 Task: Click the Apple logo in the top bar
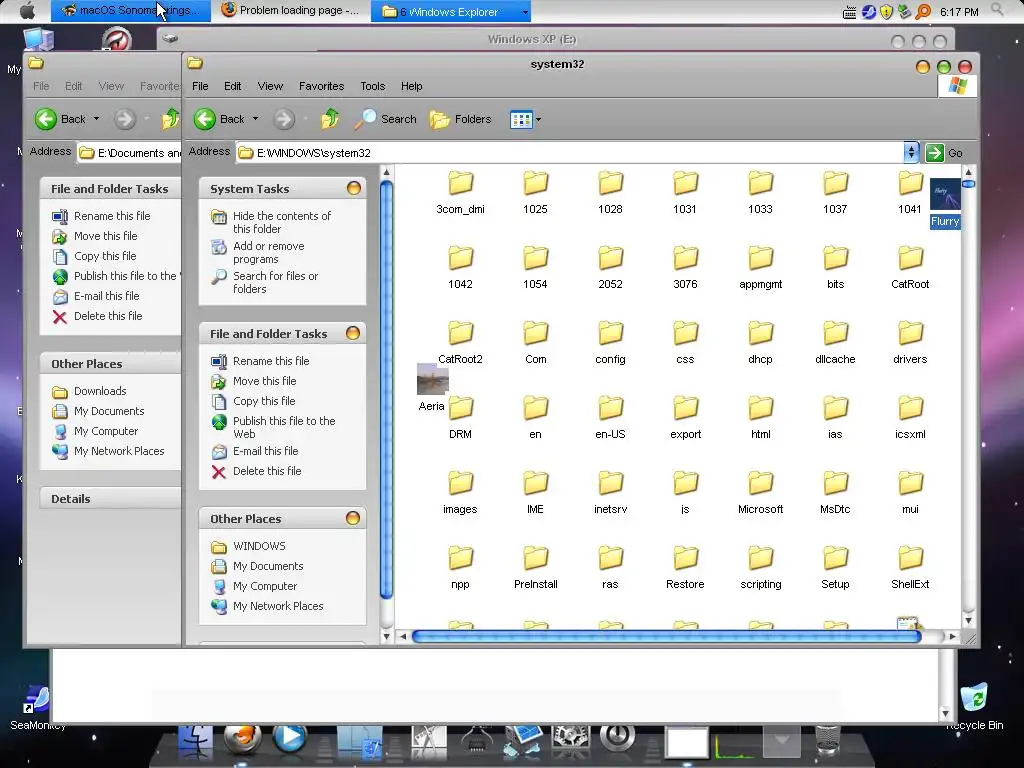[27, 11]
